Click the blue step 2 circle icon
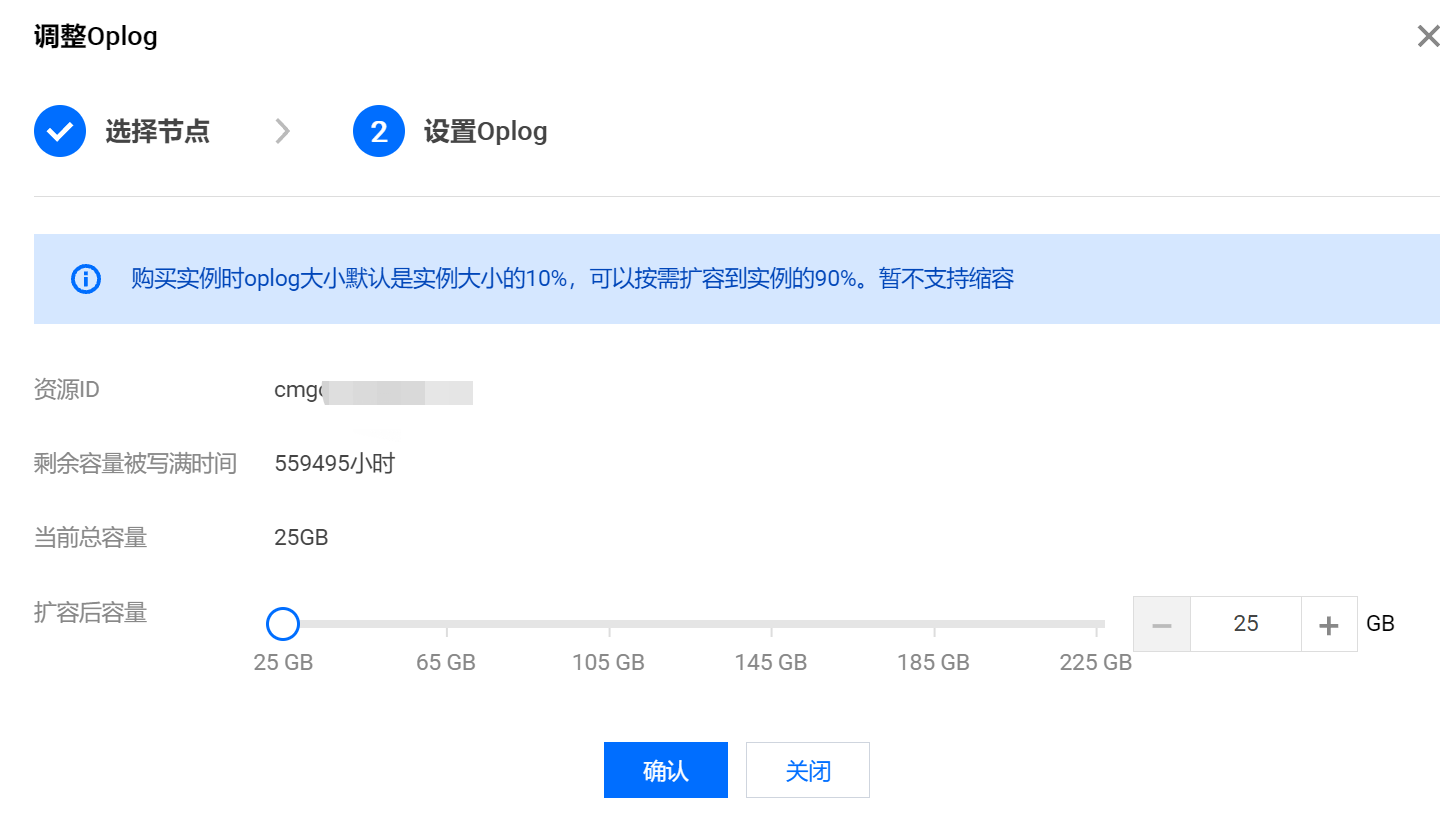The width and height of the screenshot is (1453, 824). 378,131
